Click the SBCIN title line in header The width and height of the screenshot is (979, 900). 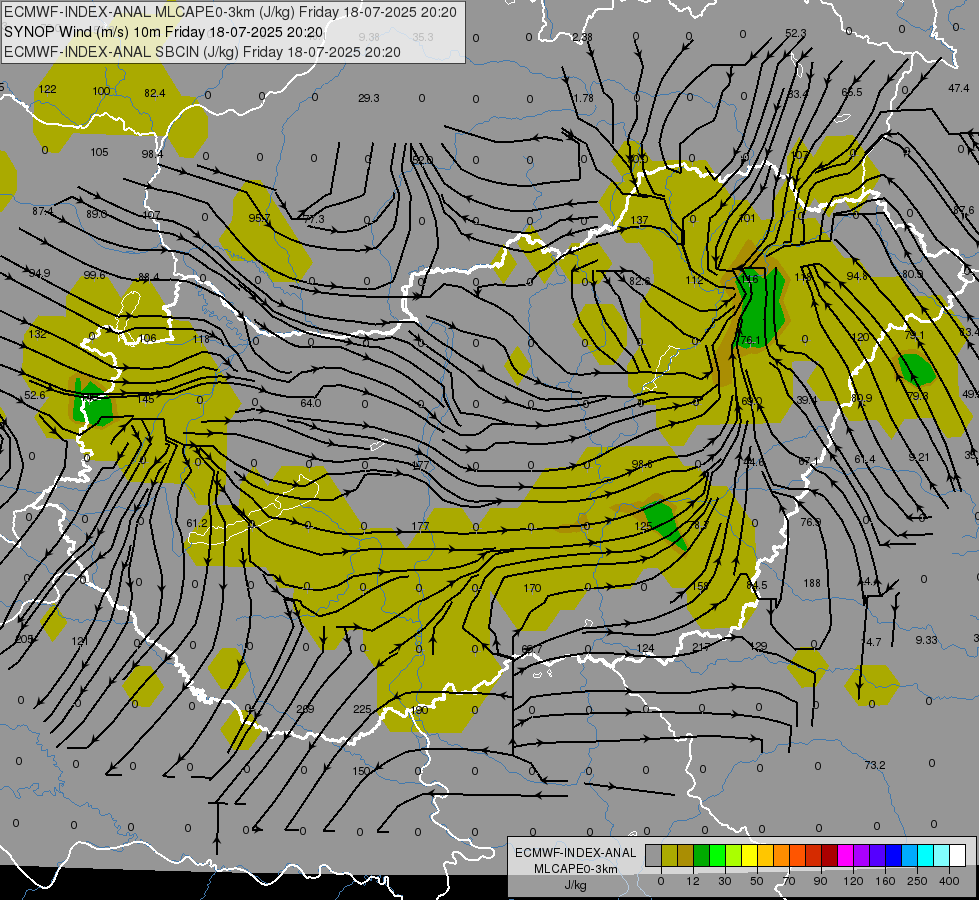pyautogui.click(x=202, y=52)
